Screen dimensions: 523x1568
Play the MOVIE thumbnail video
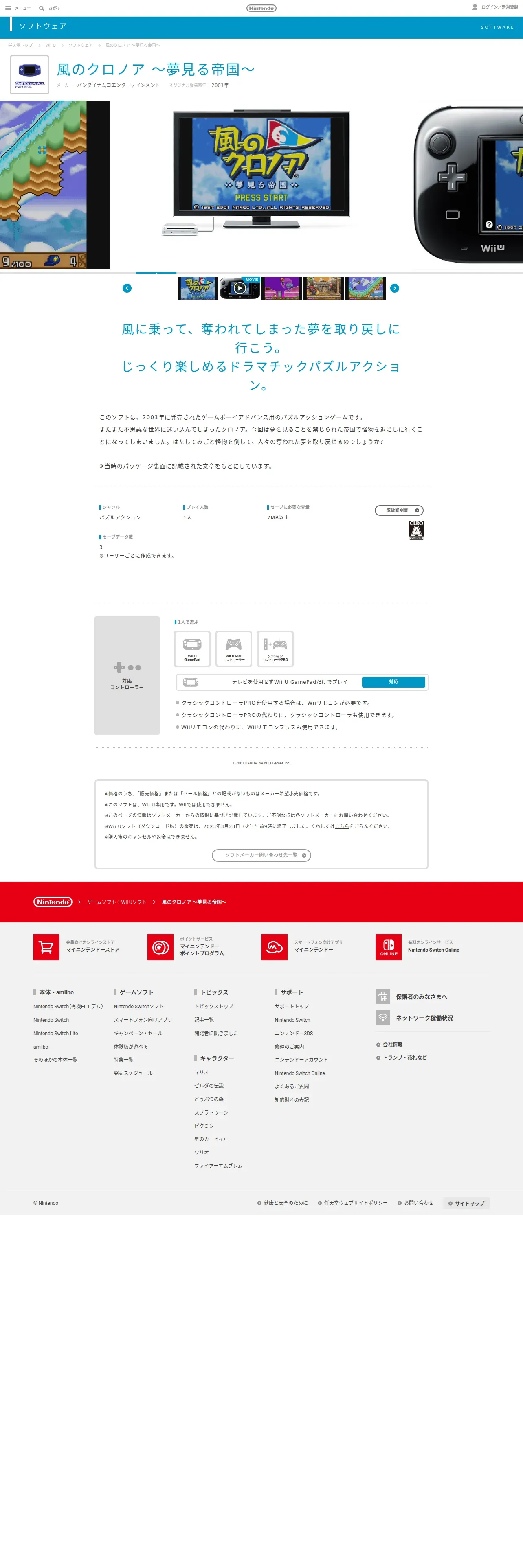pos(240,288)
